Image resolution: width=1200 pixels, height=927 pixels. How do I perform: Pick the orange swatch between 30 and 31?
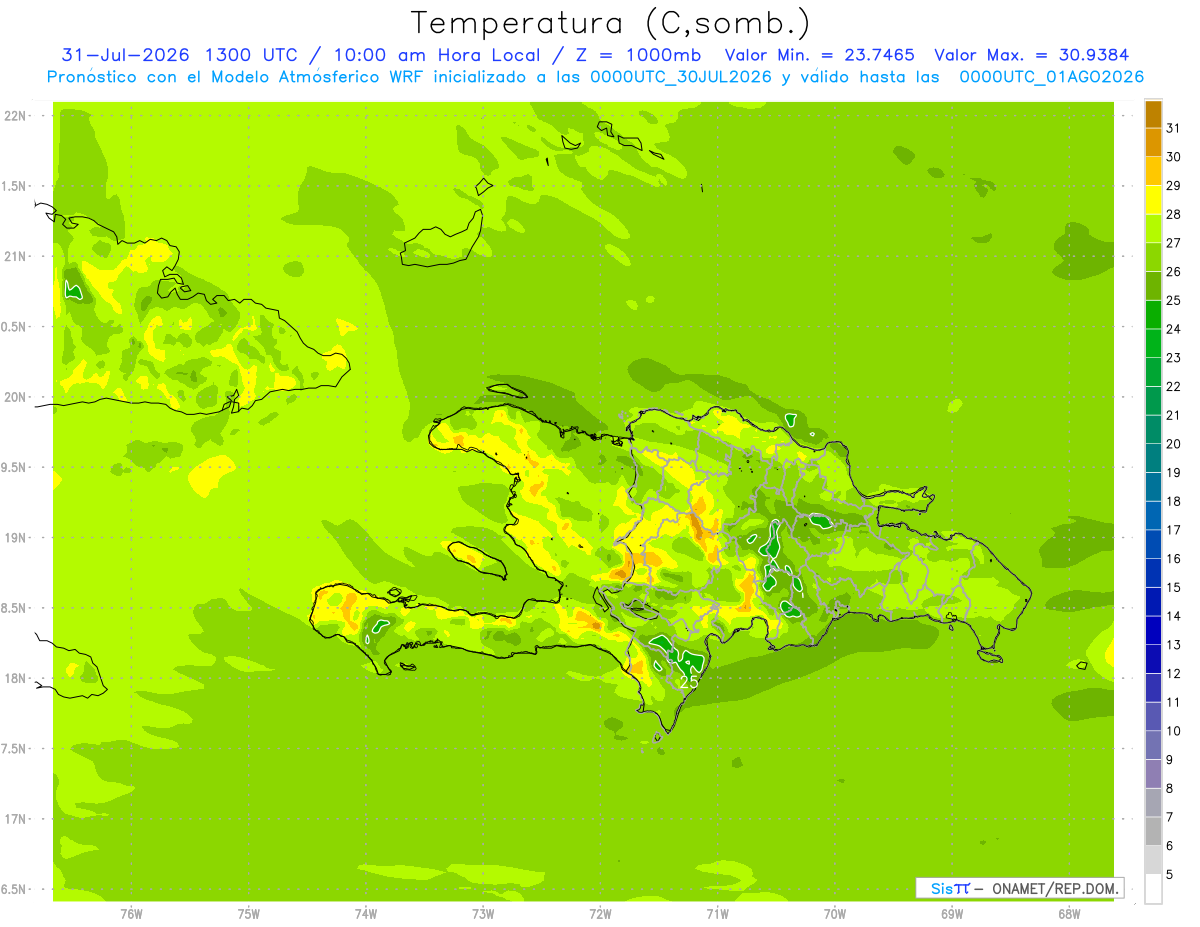point(1153,143)
